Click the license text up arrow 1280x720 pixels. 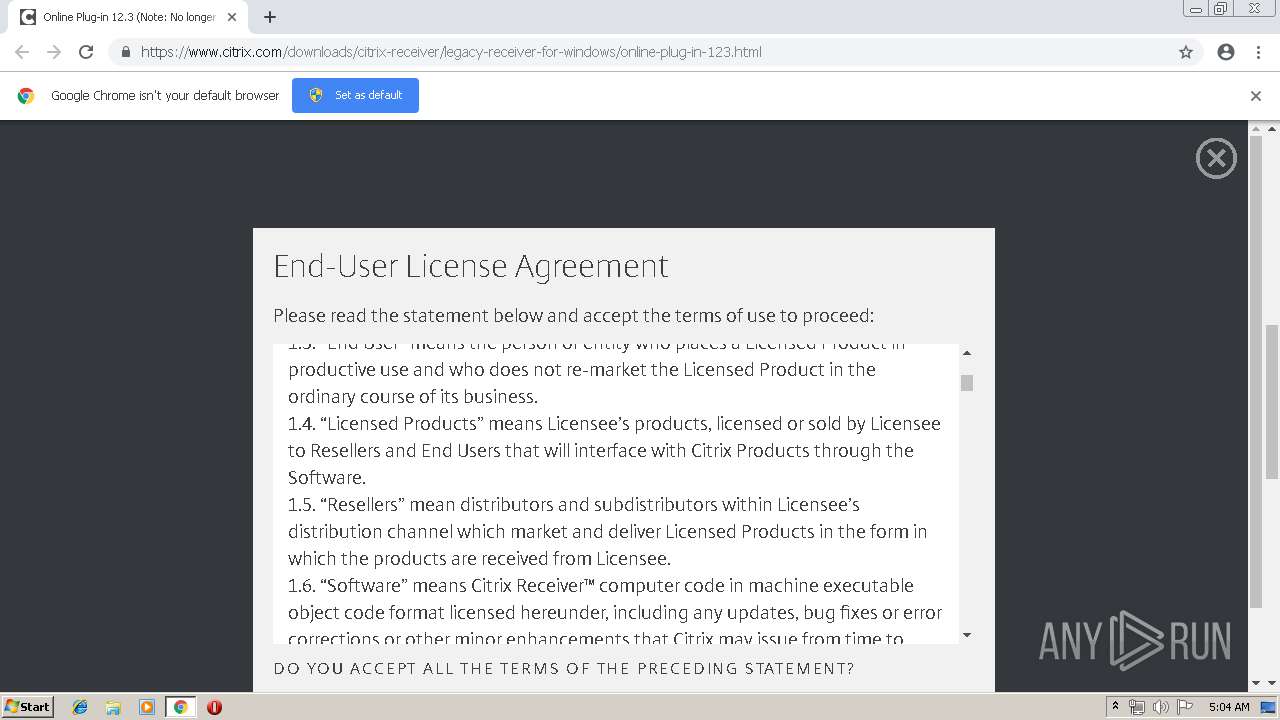[966, 353]
